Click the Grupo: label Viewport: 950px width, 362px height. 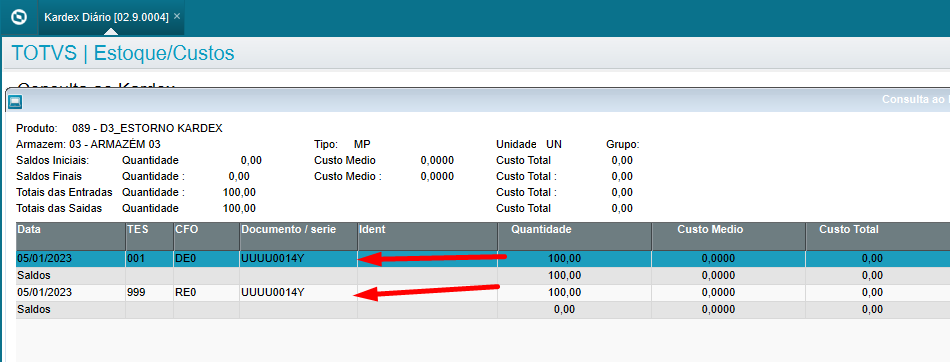point(623,144)
